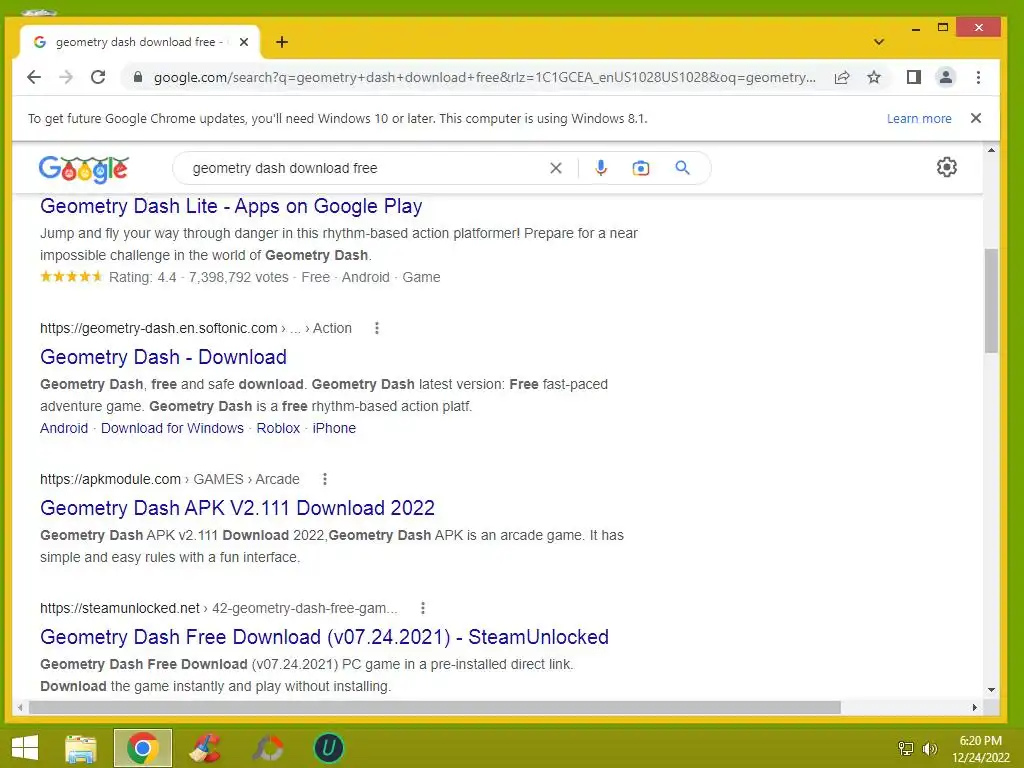Share this page icon in address bar
The width and height of the screenshot is (1024, 768).
click(842, 77)
